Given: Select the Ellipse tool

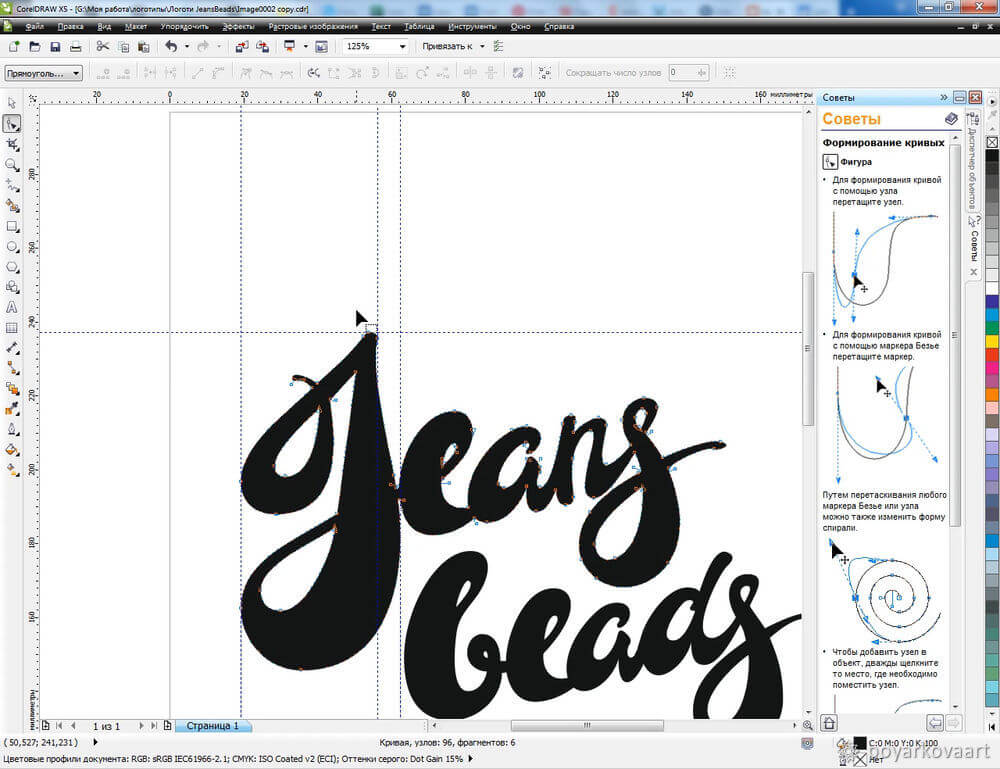Looking at the screenshot, I should click(x=11, y=247).
